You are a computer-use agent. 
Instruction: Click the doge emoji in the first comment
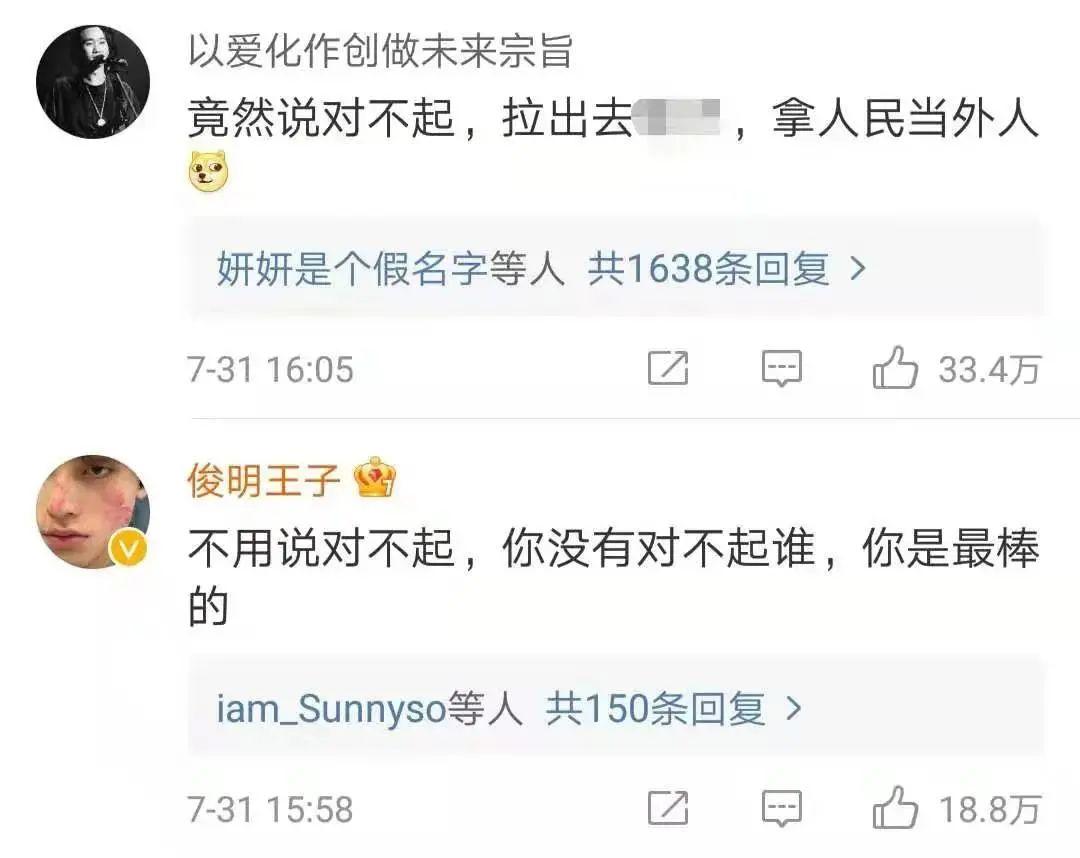[x=209, y=174]
